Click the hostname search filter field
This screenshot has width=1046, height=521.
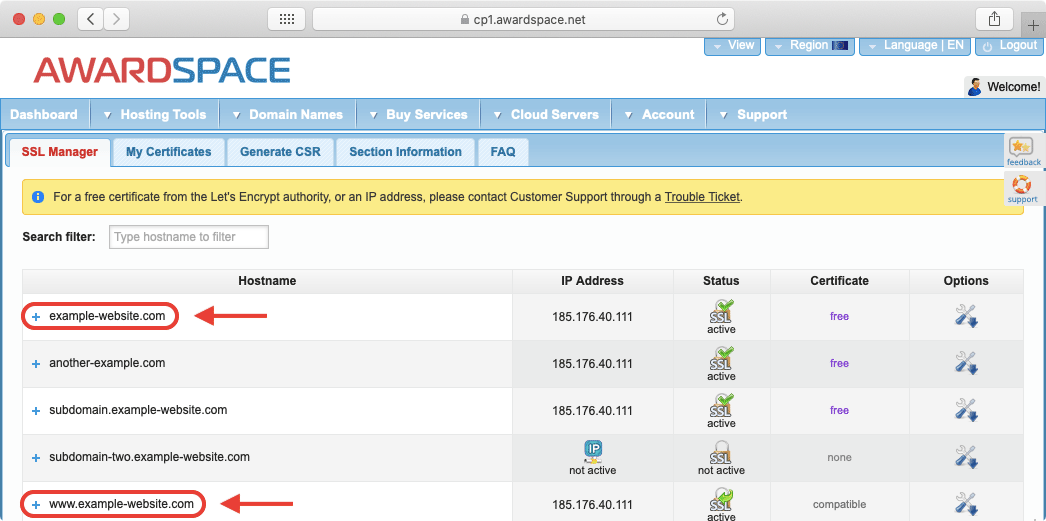[188, 237]
